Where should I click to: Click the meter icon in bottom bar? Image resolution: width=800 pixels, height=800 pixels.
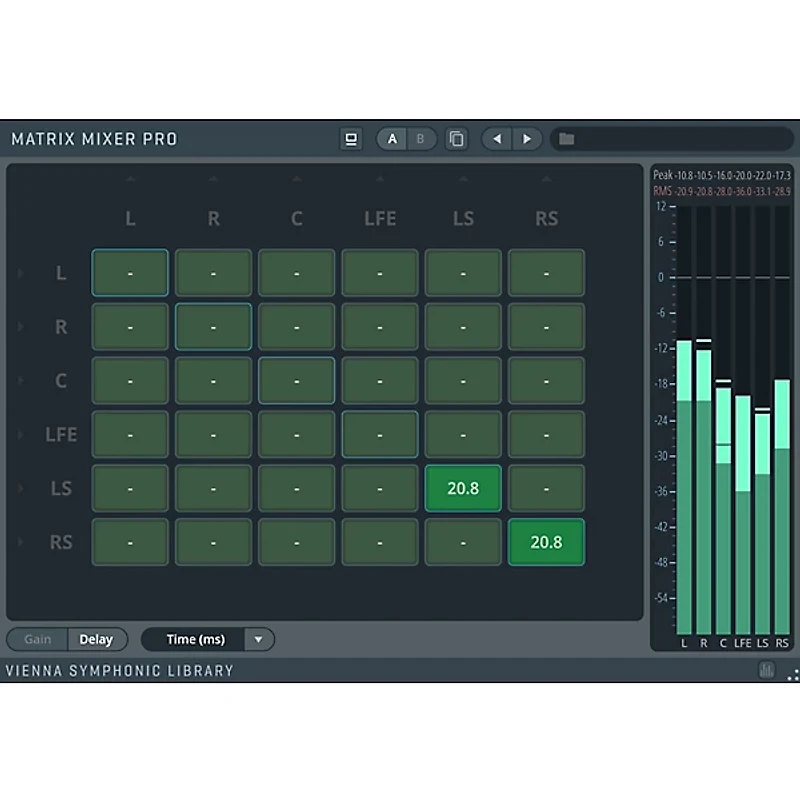[767, 670]
